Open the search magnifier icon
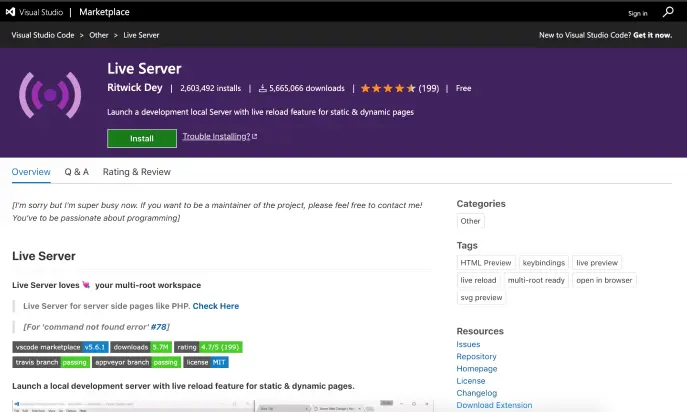 tap(668, 12)
